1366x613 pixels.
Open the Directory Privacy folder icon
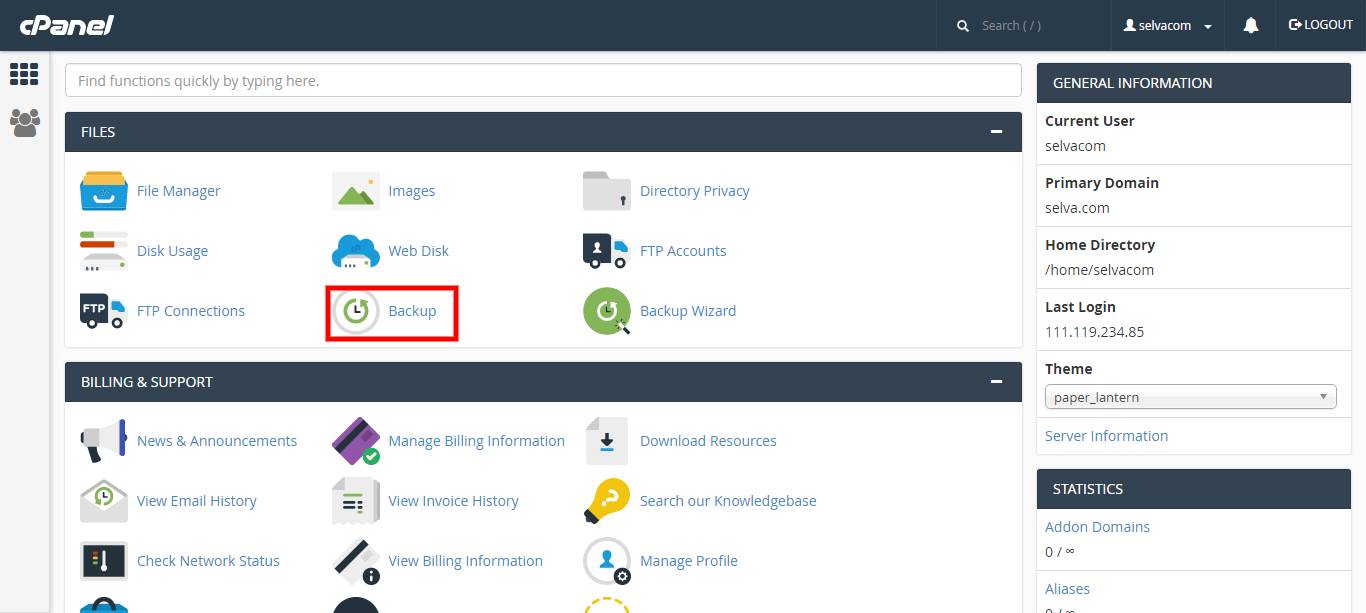[x=607, y=191]
